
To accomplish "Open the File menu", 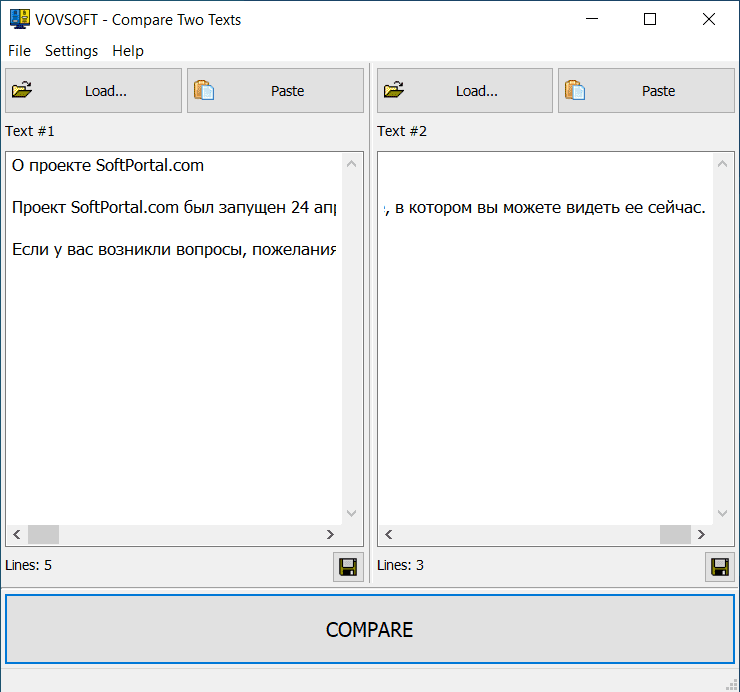I will pos(19,51).
